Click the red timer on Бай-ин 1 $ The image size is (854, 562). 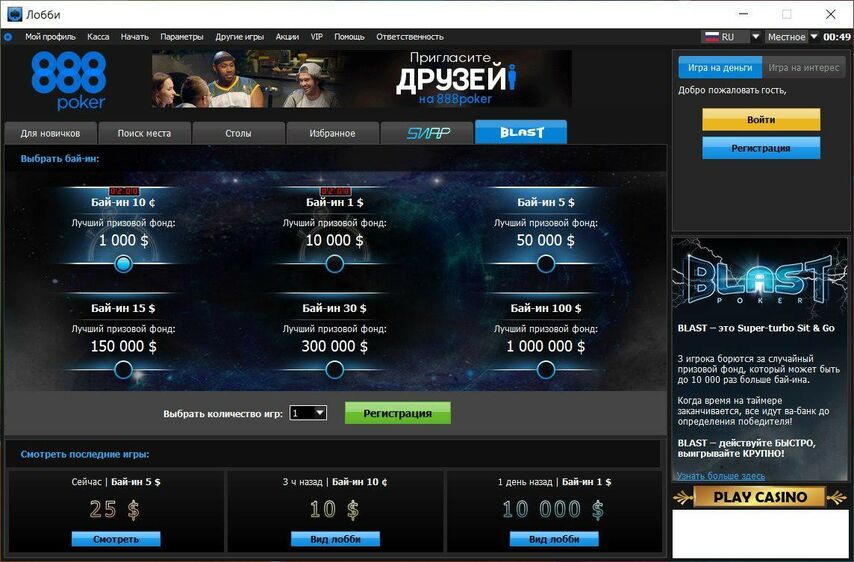335,191
